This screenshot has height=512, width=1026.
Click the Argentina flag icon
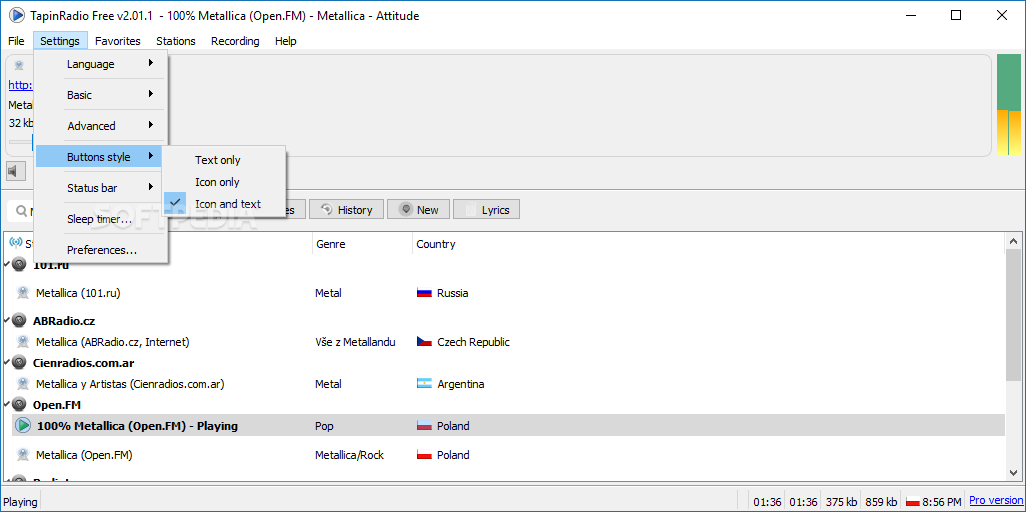424,384
